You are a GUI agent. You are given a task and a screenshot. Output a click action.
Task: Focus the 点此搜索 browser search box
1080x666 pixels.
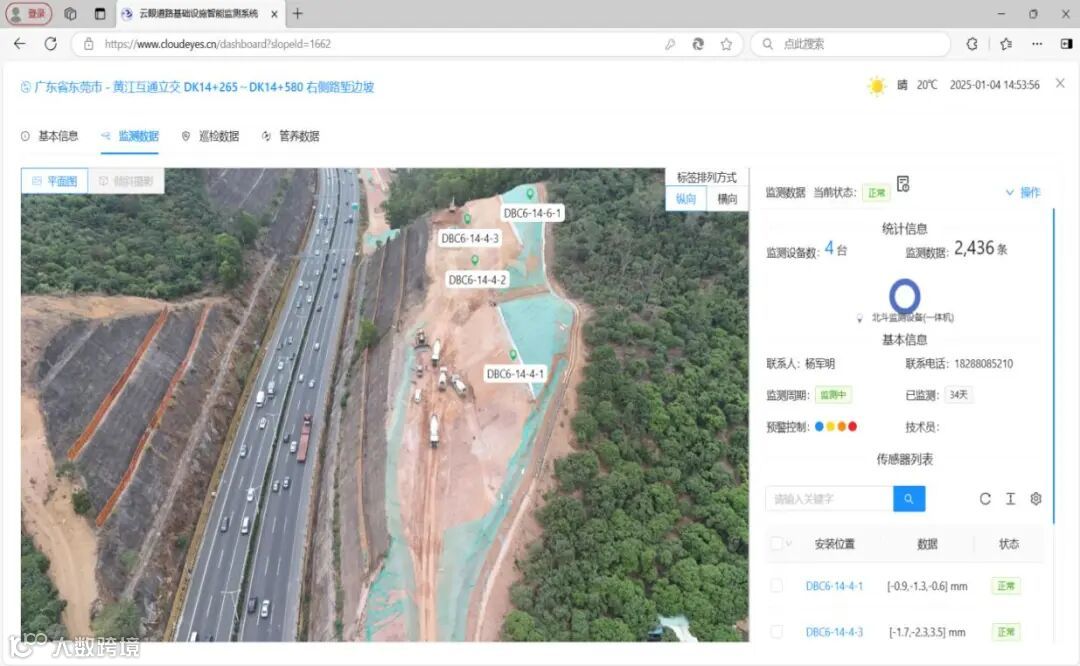pyautogui.click(x=851, y=44)
